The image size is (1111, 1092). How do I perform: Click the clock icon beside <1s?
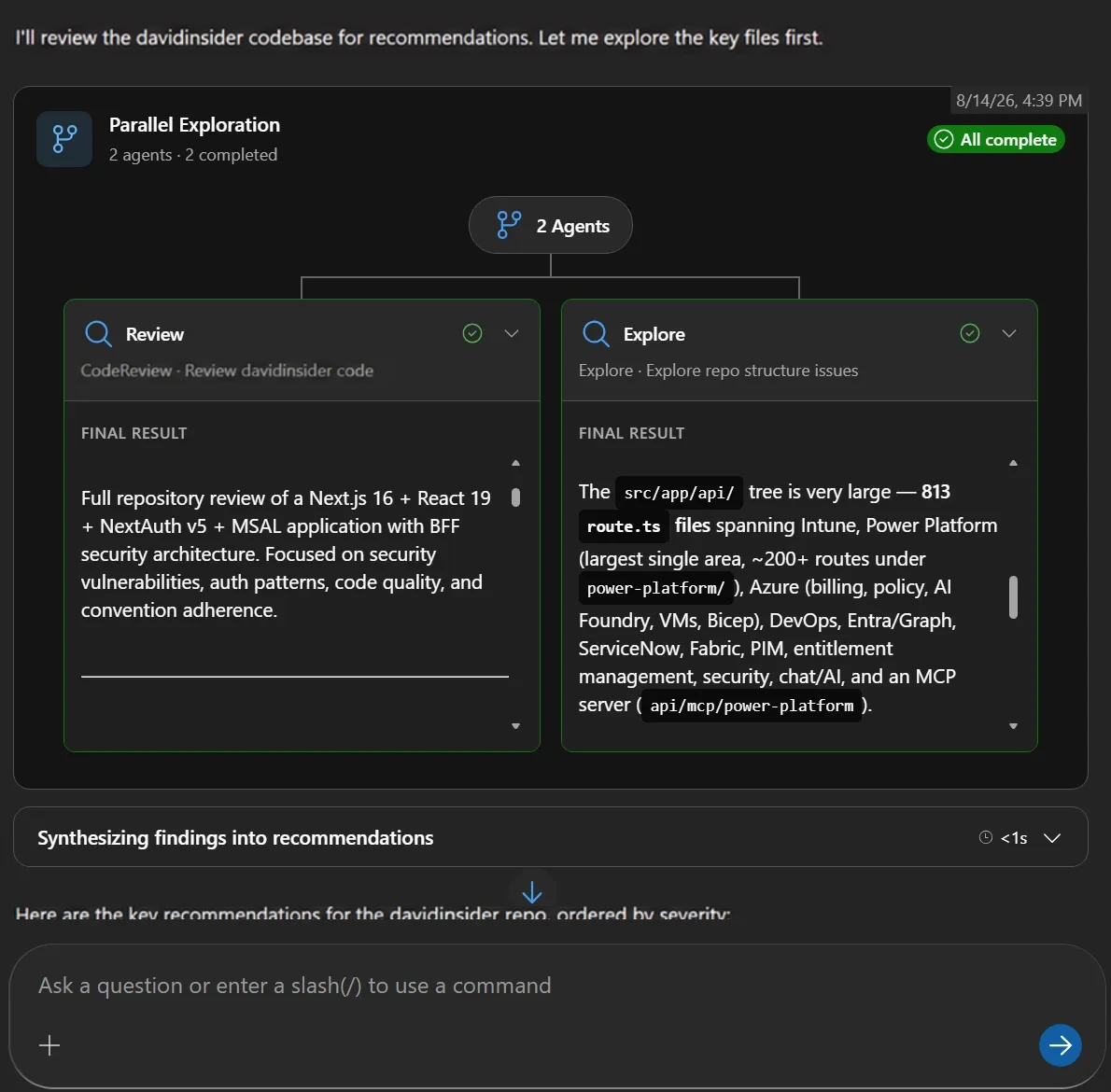(986, 837)
